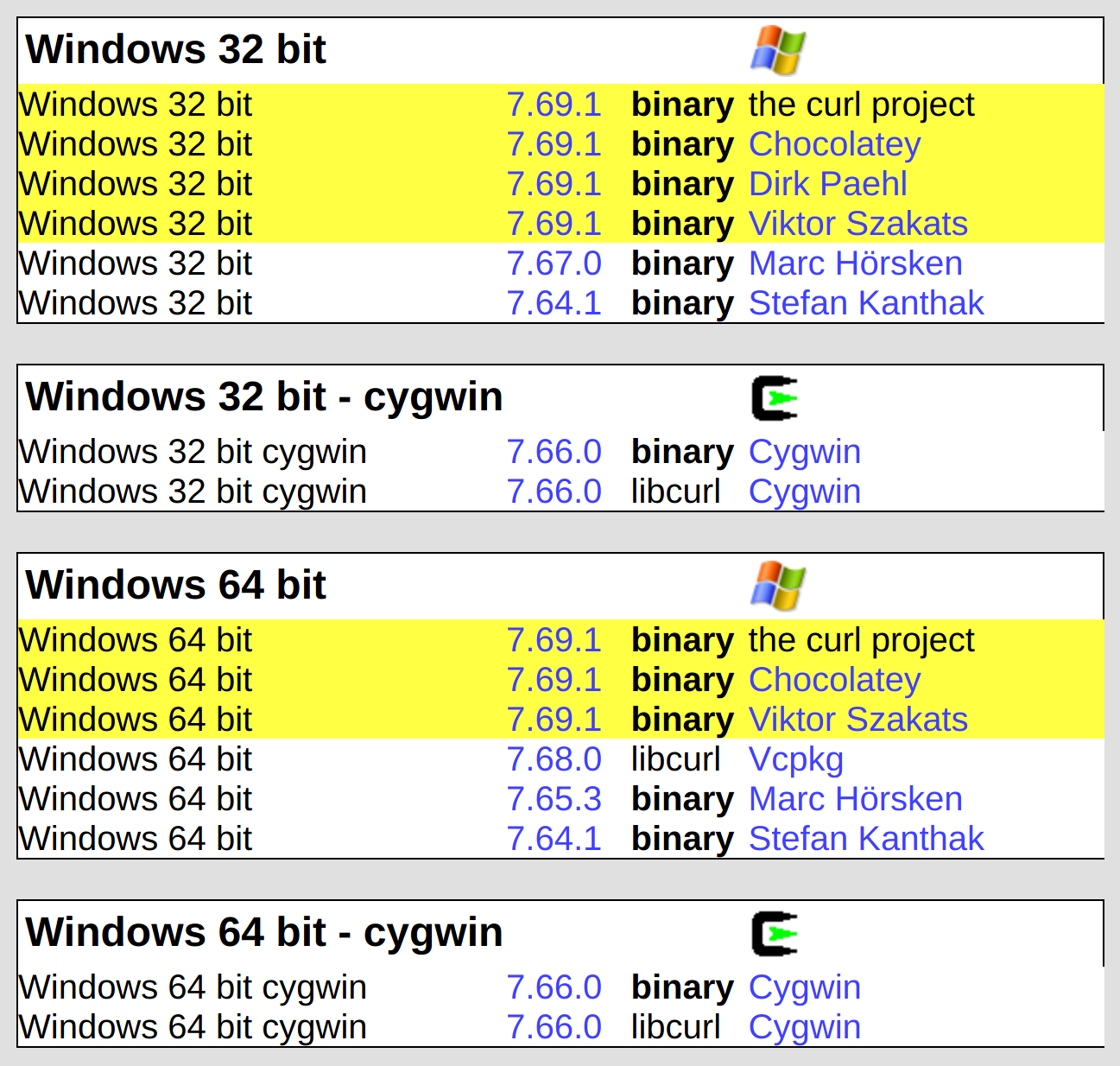Viewport: 1120px width, 1066px height.
Task: Click the Windows logo in Windows 32 bit header
Action: tap(777, 50)
